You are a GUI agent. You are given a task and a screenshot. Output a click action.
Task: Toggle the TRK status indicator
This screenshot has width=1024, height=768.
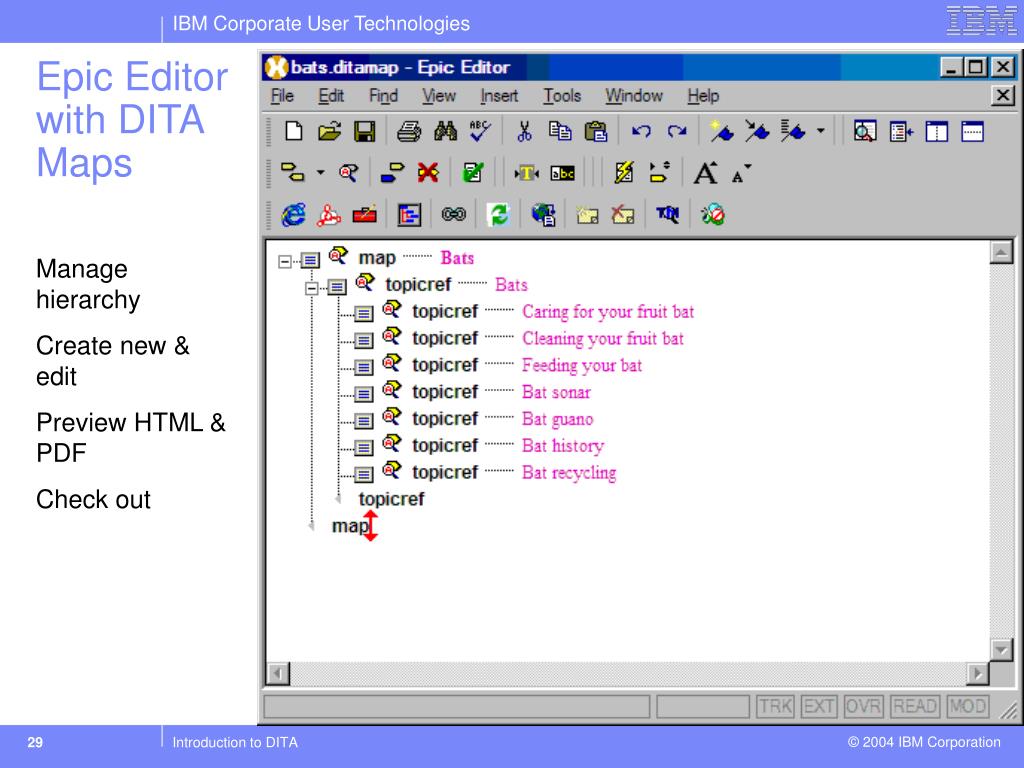776,707
